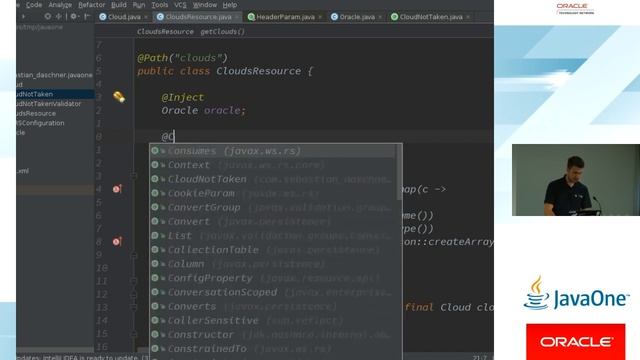Viewport: 640px width, 360px height.
Task: Choose Context completion suggestion
Action: [273, 165]
